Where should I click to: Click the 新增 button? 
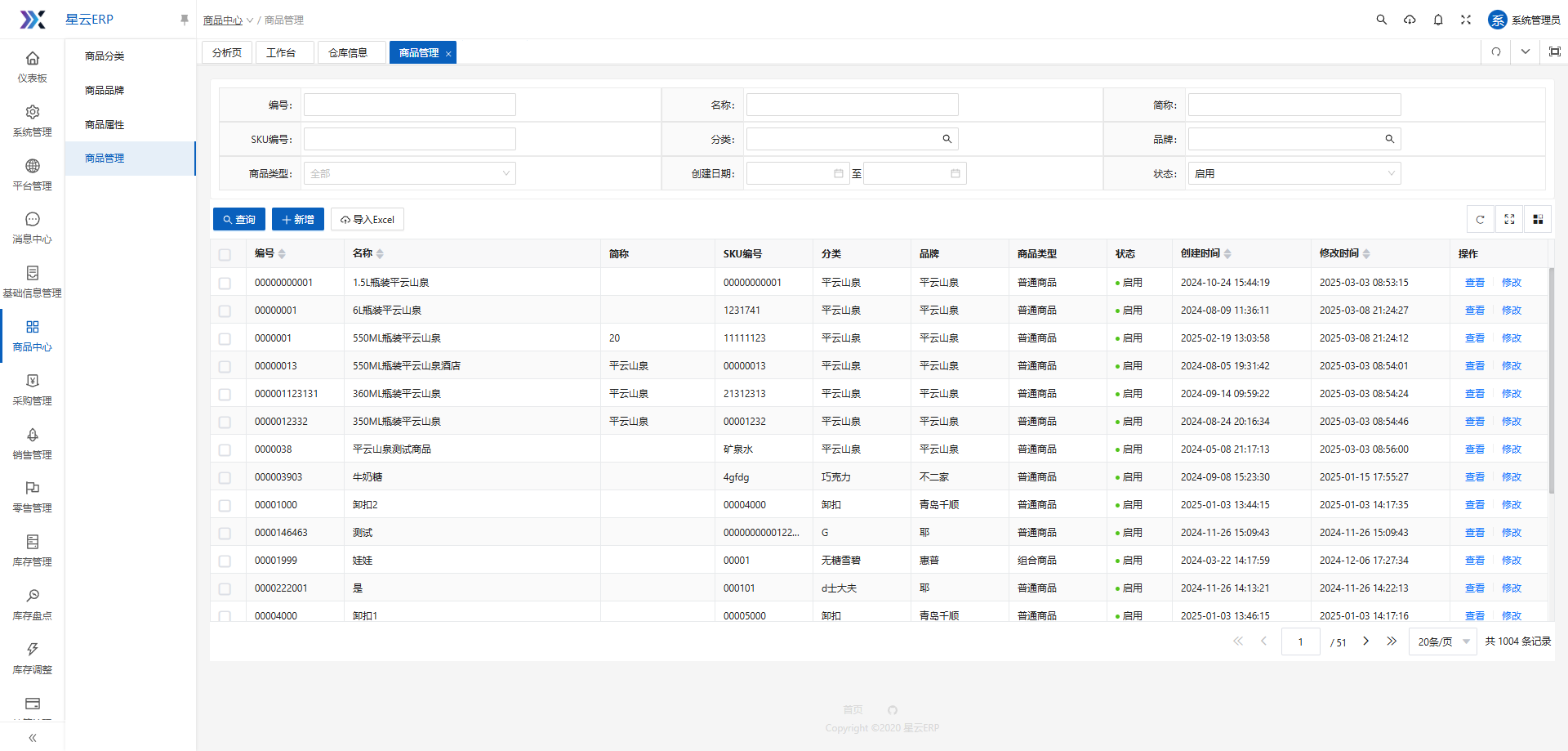click(x=298, y=220)
